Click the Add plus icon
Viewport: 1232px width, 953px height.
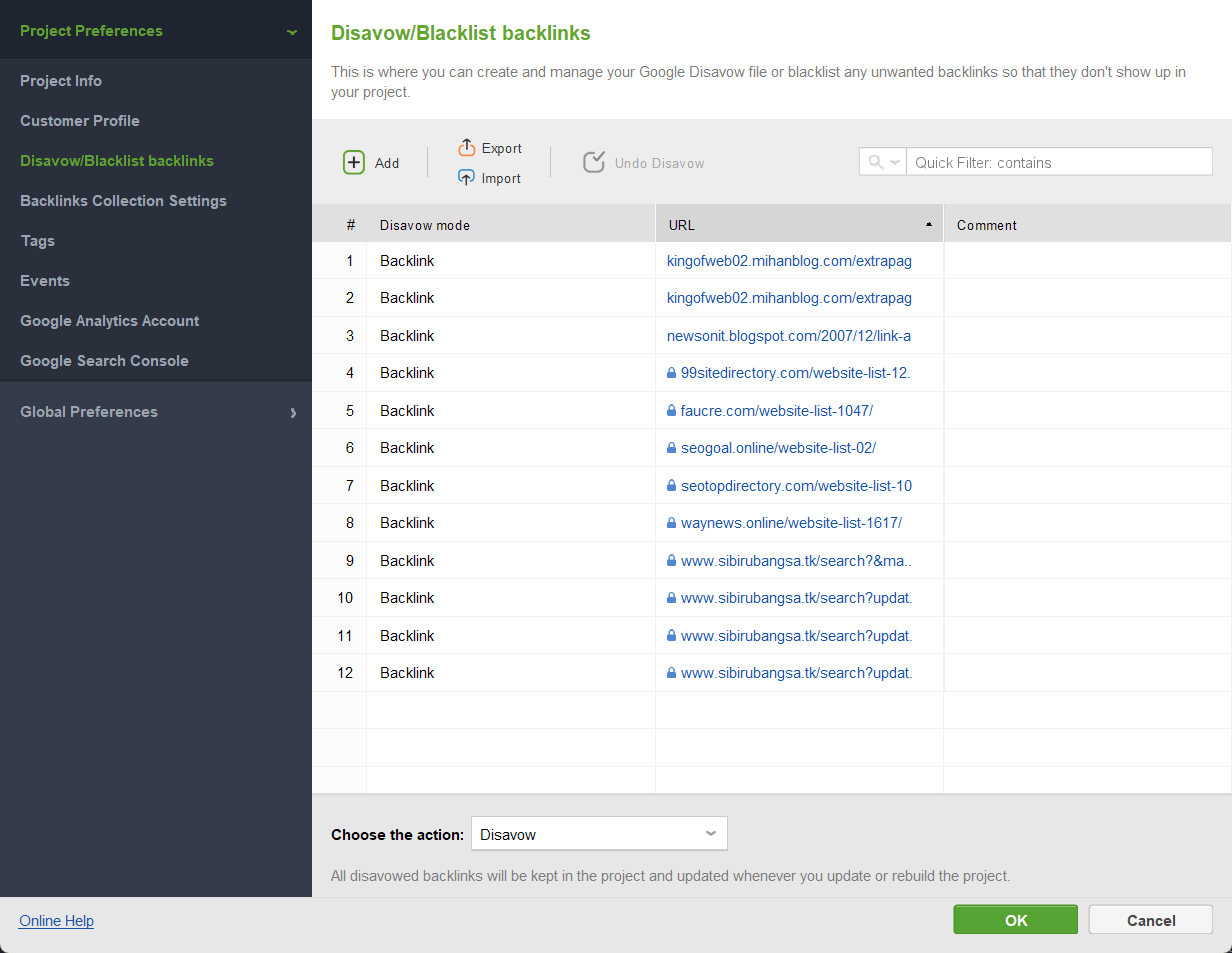coord(354,163)
